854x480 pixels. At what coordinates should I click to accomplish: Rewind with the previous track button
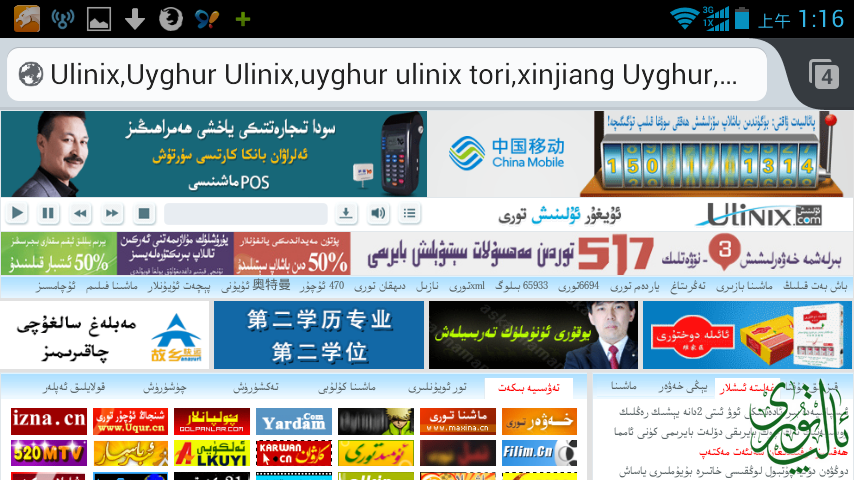pos(80,213)
